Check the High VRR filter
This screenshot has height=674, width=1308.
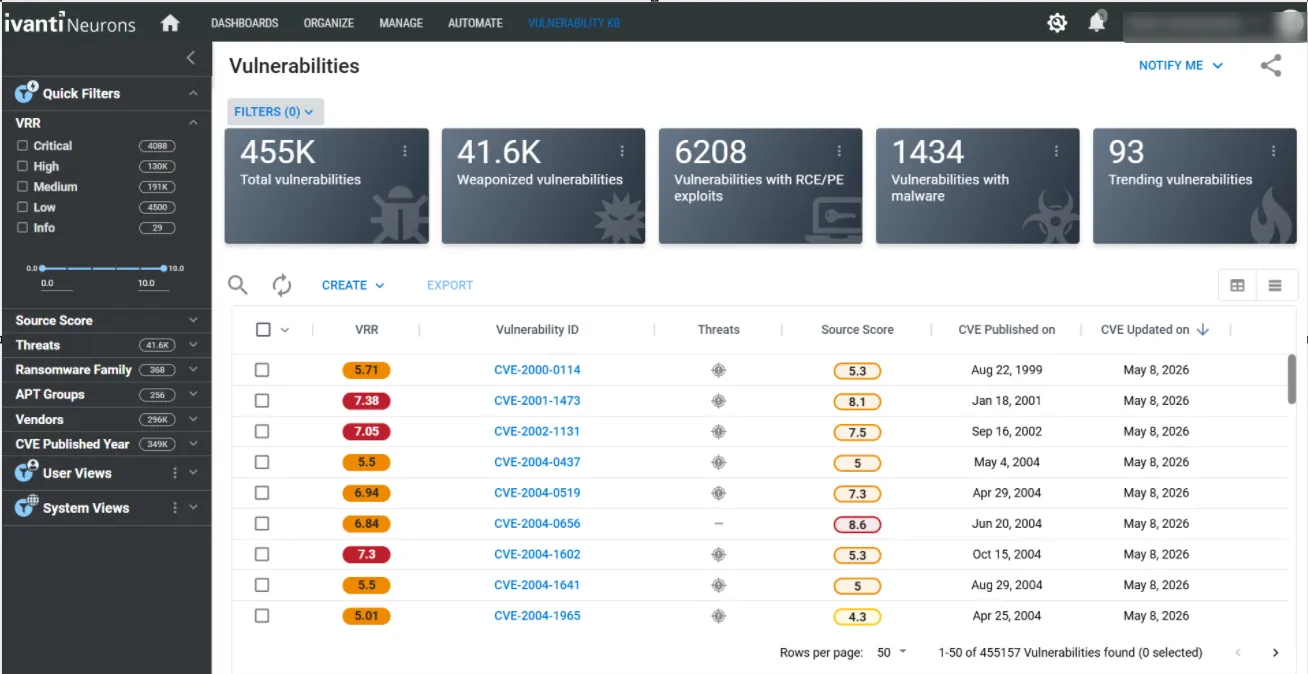click(x=23, y=167)
